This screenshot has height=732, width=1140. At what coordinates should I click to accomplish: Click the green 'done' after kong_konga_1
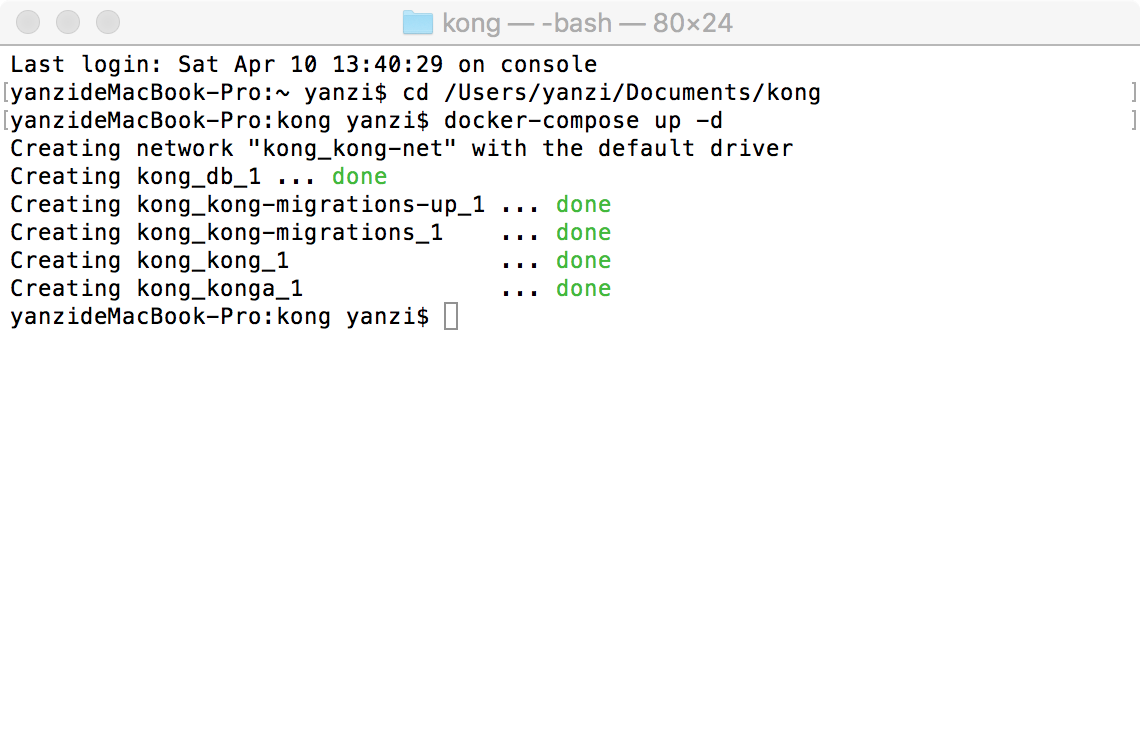(x=583, y=289)
